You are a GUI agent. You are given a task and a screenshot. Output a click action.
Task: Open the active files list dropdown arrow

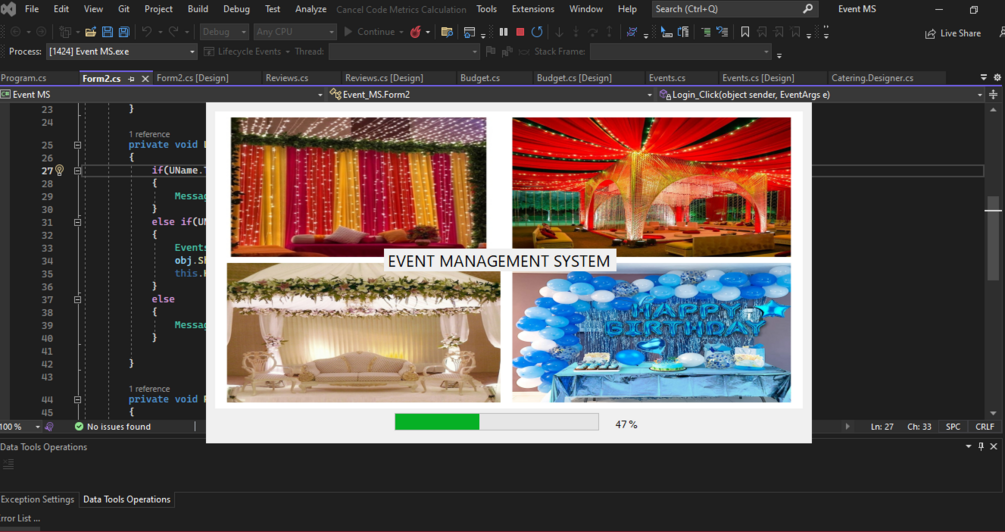tap(984, 78)
